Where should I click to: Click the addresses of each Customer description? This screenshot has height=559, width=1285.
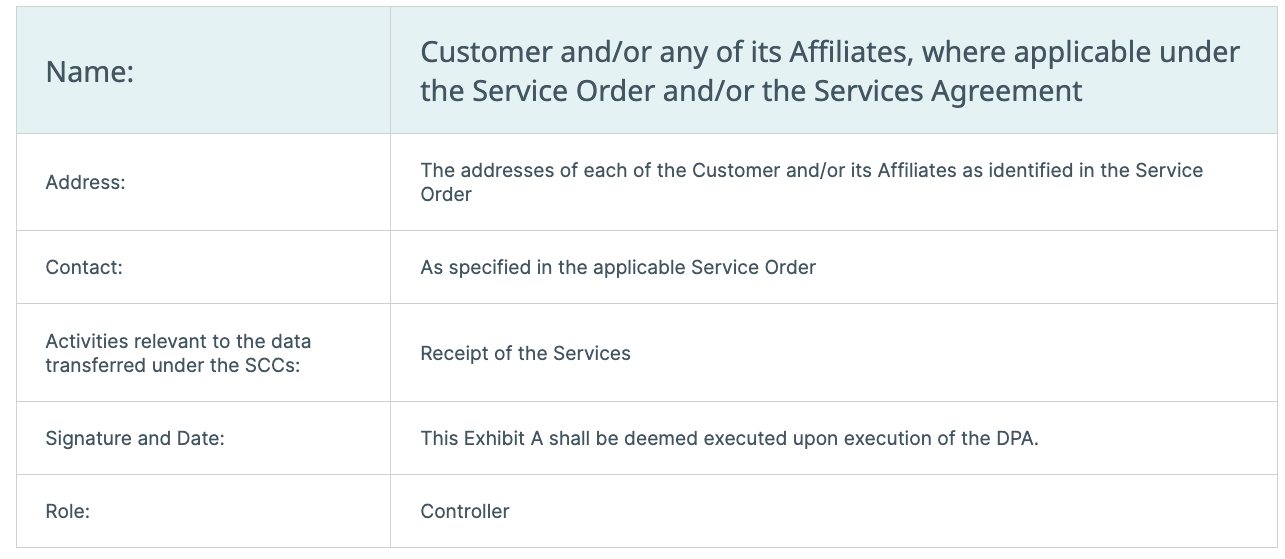pos(811,182)
